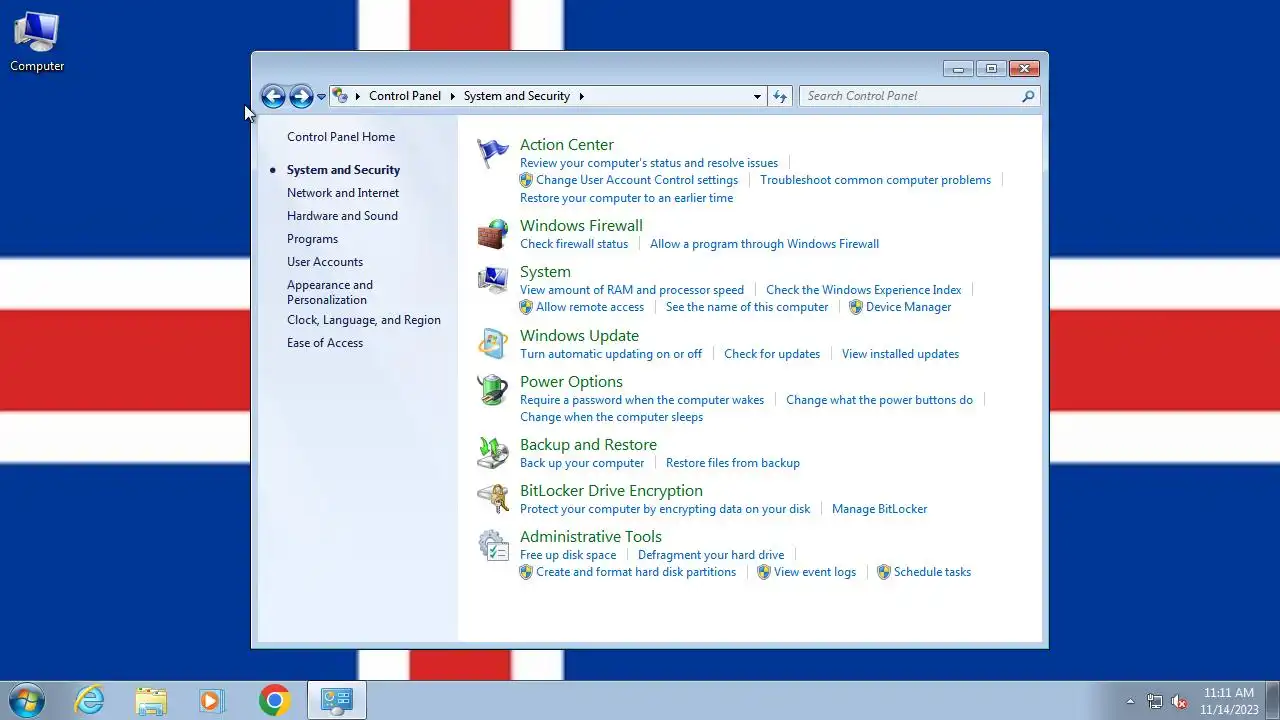
Task: Open the recent pages dropdown arrow
Action: tap(321, 97)
